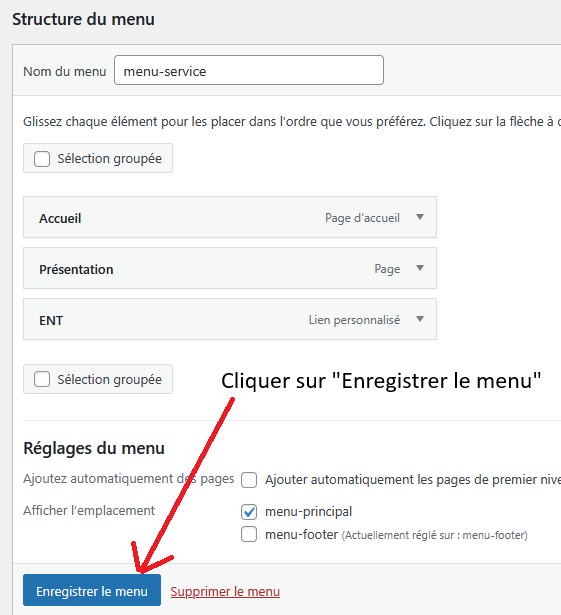This screenshot has height=615, width=561.
Task: Focus the Nom du menu text field
Action: [x=249, y=70]
